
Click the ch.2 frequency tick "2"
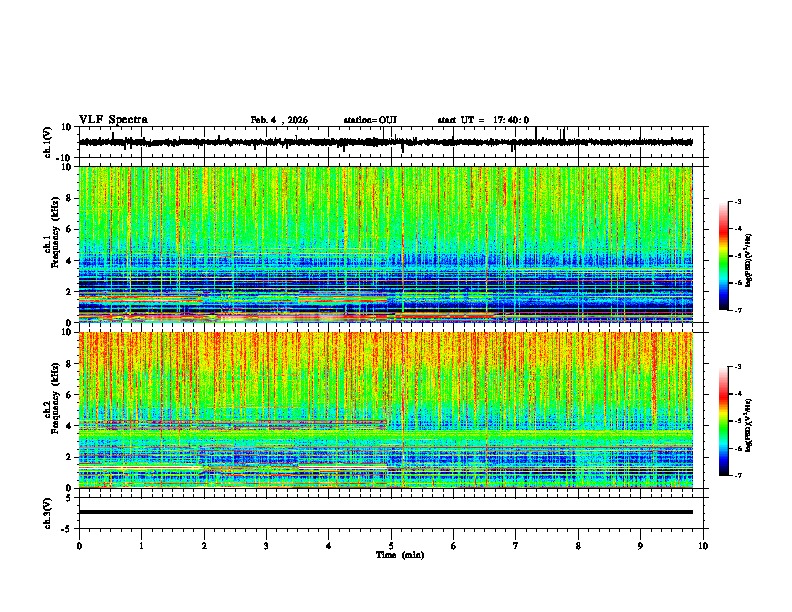point(69,457)
